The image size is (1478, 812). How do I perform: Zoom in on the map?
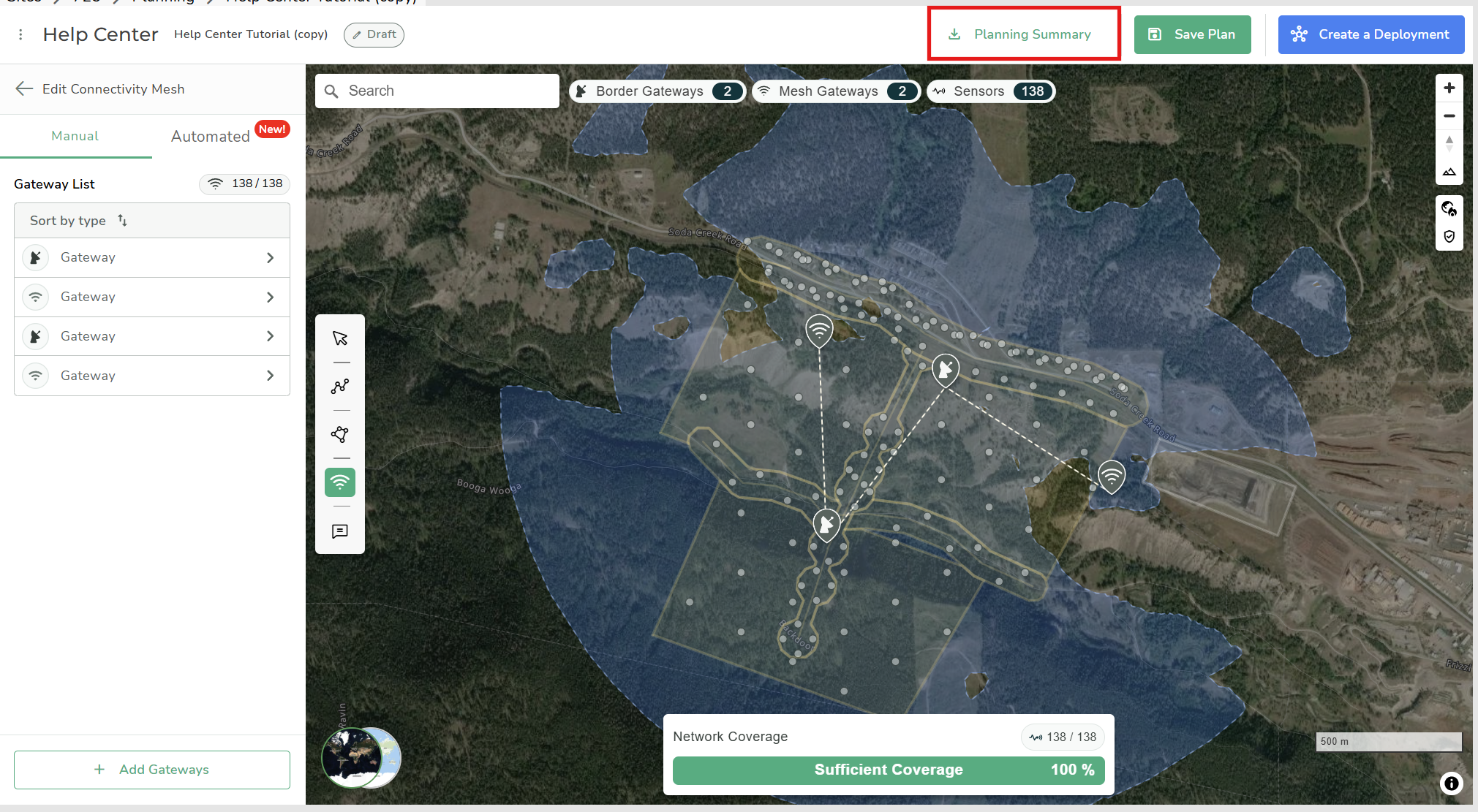1449,88
